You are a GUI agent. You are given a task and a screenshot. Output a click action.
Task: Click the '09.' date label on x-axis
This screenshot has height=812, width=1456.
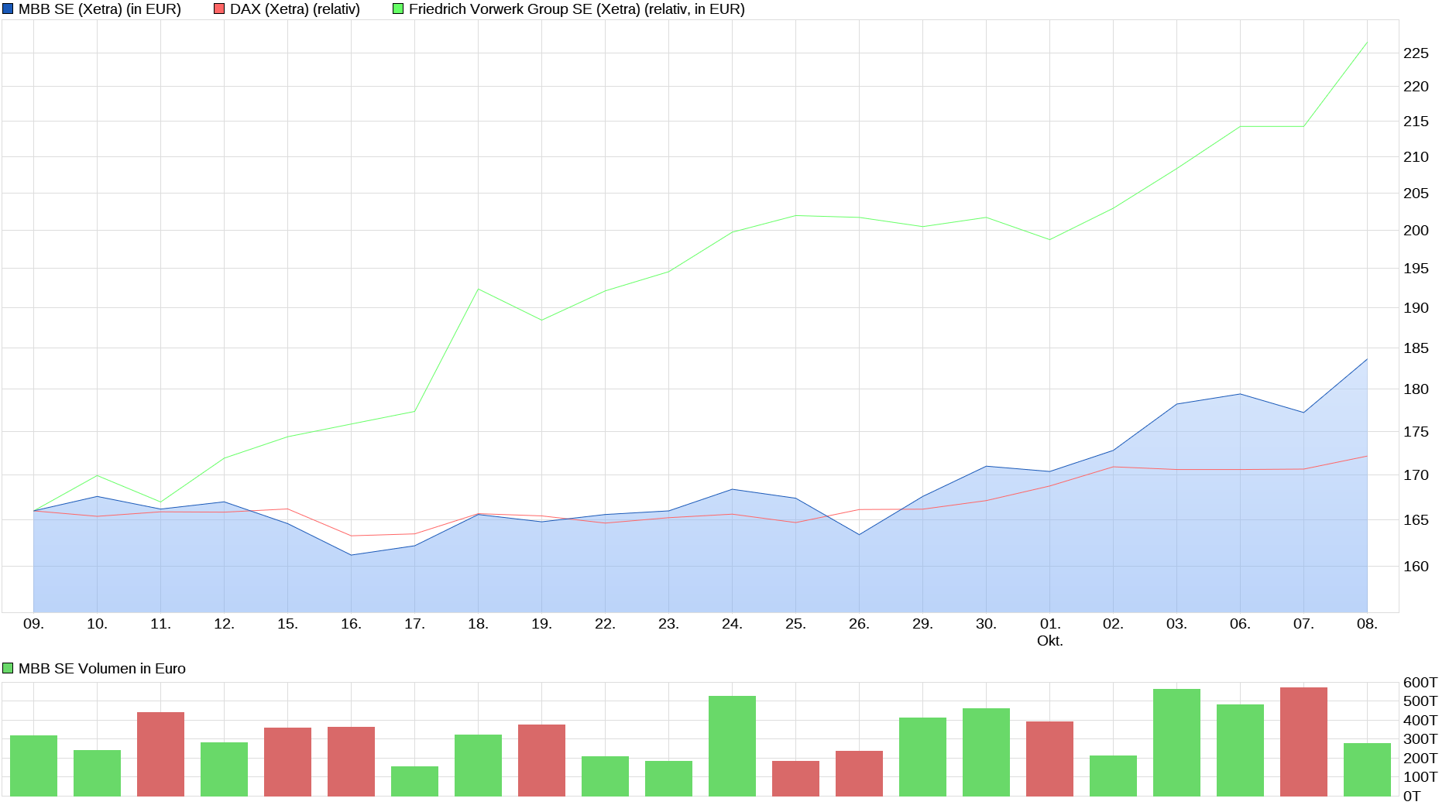click(33, 624)
